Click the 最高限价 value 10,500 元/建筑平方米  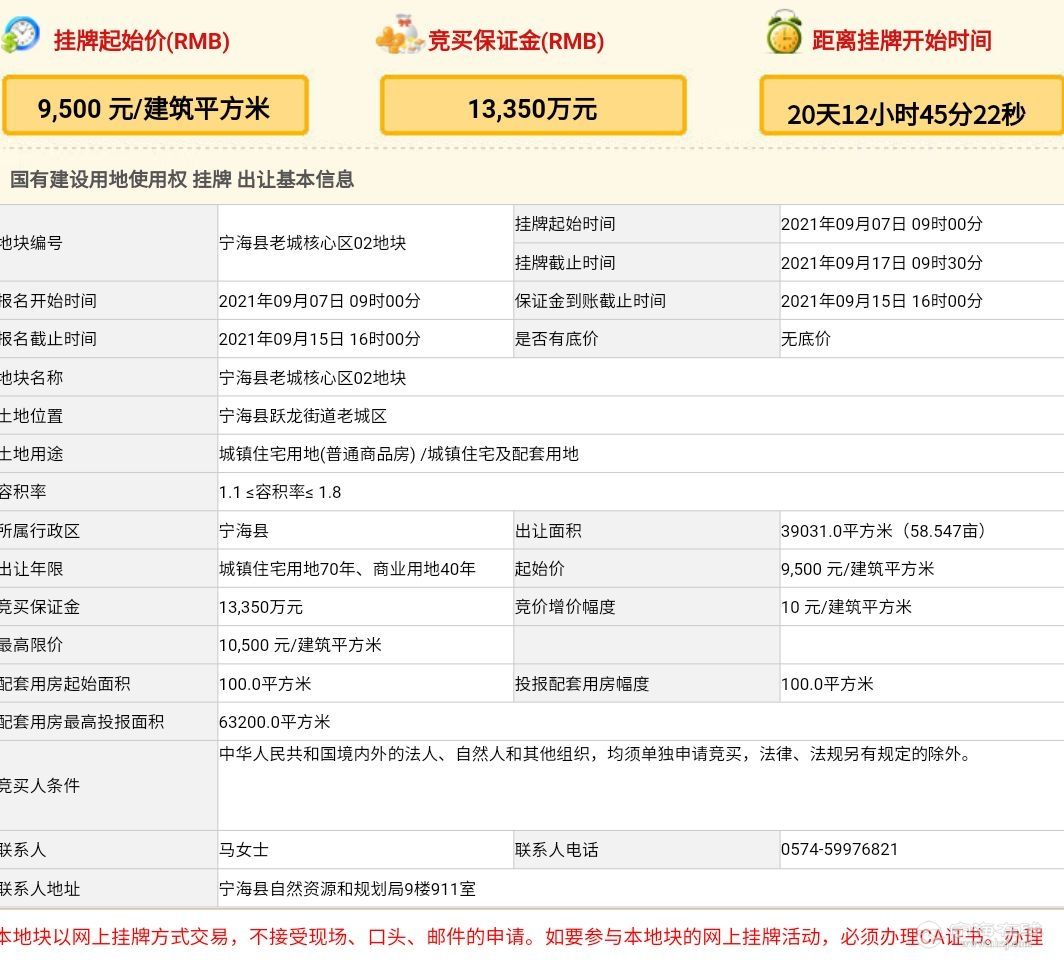(x=300, y=645)
